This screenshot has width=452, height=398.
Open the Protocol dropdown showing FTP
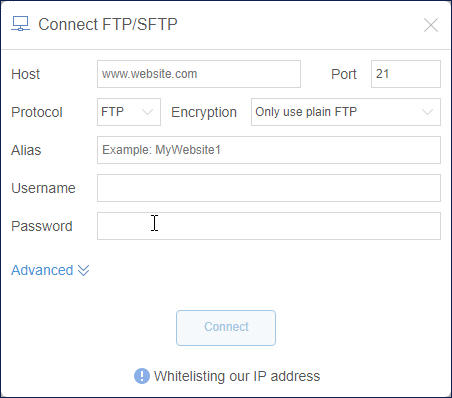129,112
